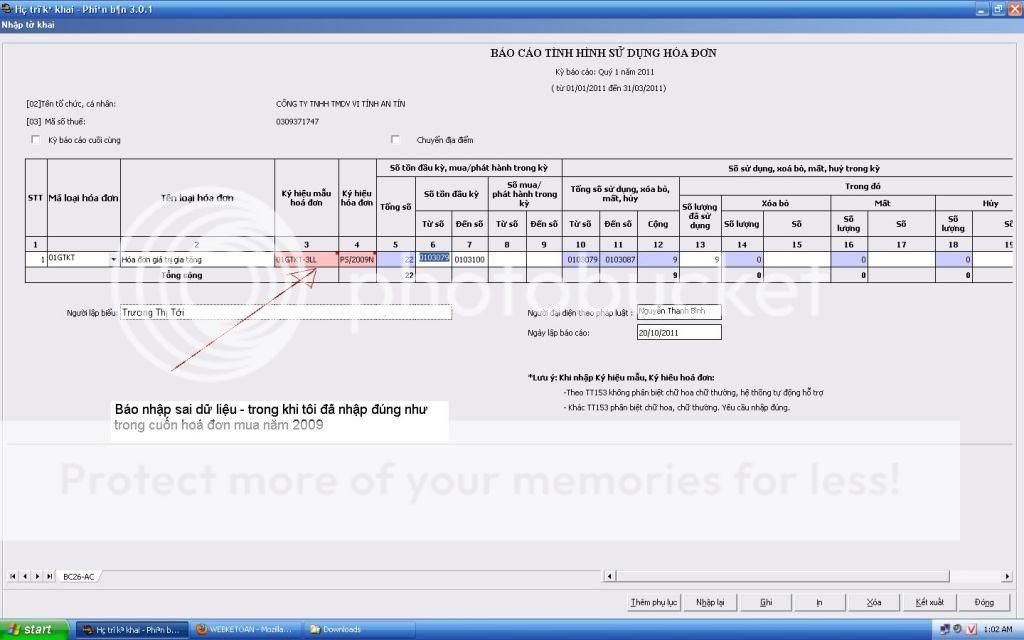This screenshot has width=1024, height=640.
Task: Click 'Nhập tờ khai' menu header
Action: [28, 24]
